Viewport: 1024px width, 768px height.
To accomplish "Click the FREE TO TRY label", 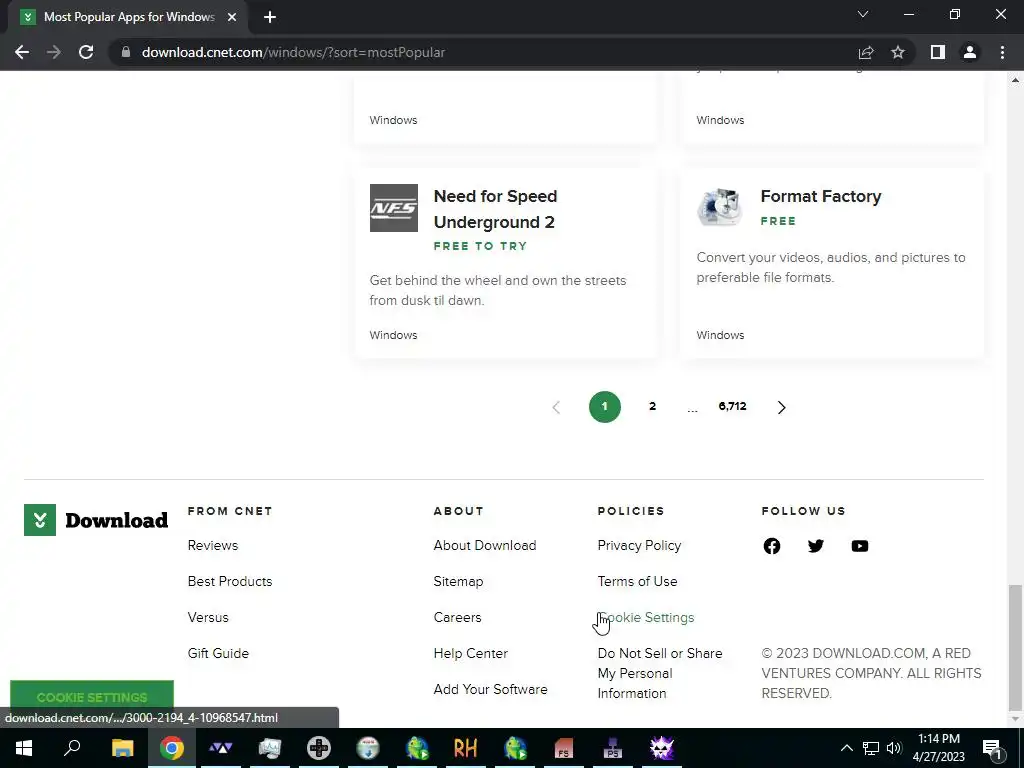I will click(x=480, y=246).
